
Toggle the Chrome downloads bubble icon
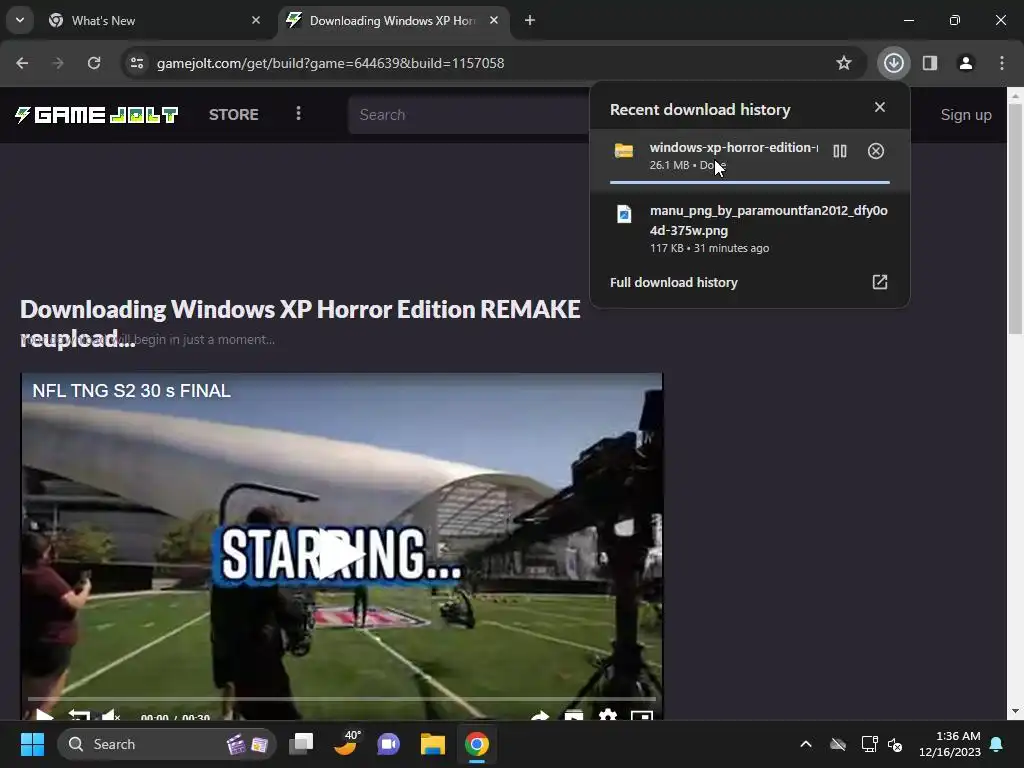(x=893, y=63)
